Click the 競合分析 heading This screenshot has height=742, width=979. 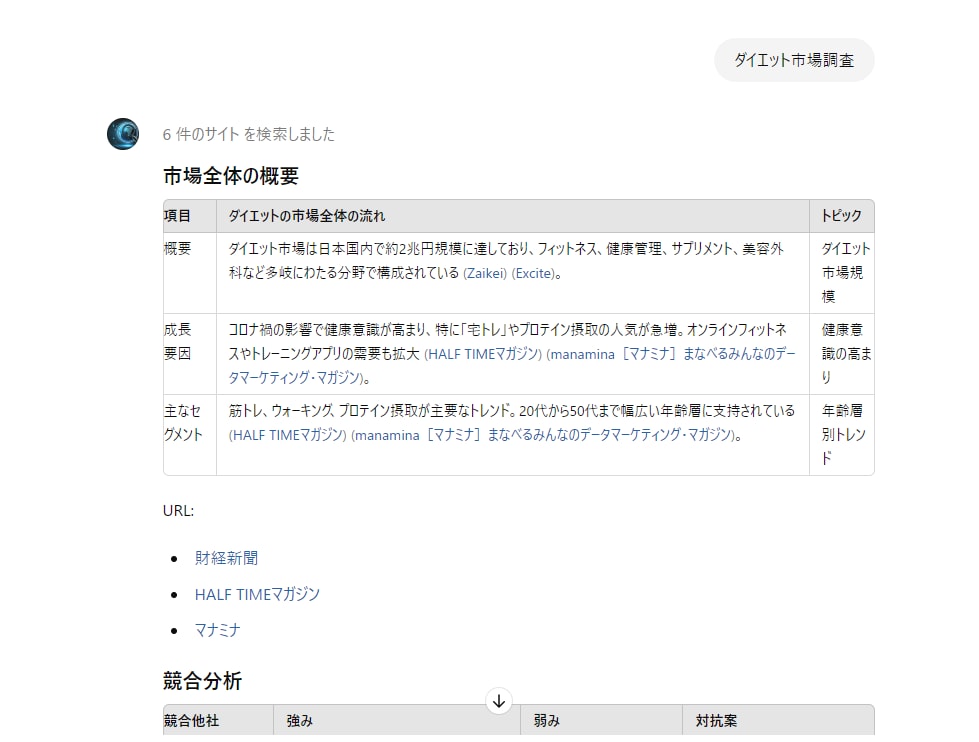pos(202,681)
